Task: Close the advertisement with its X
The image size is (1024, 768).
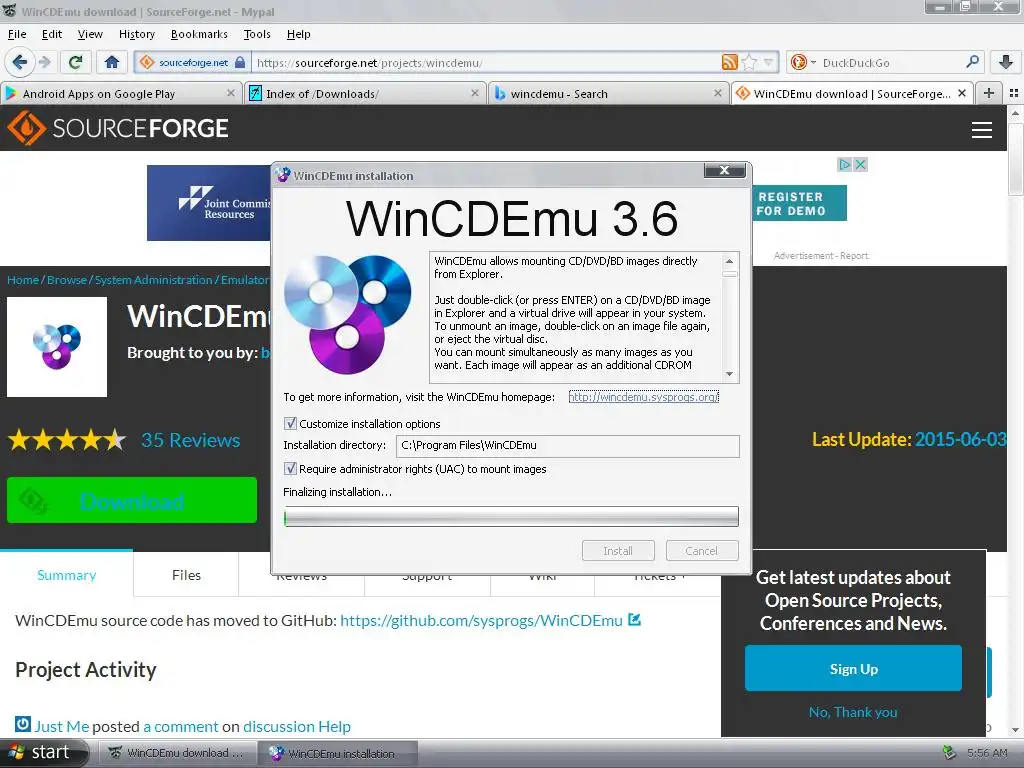Action: pos(861,165)
